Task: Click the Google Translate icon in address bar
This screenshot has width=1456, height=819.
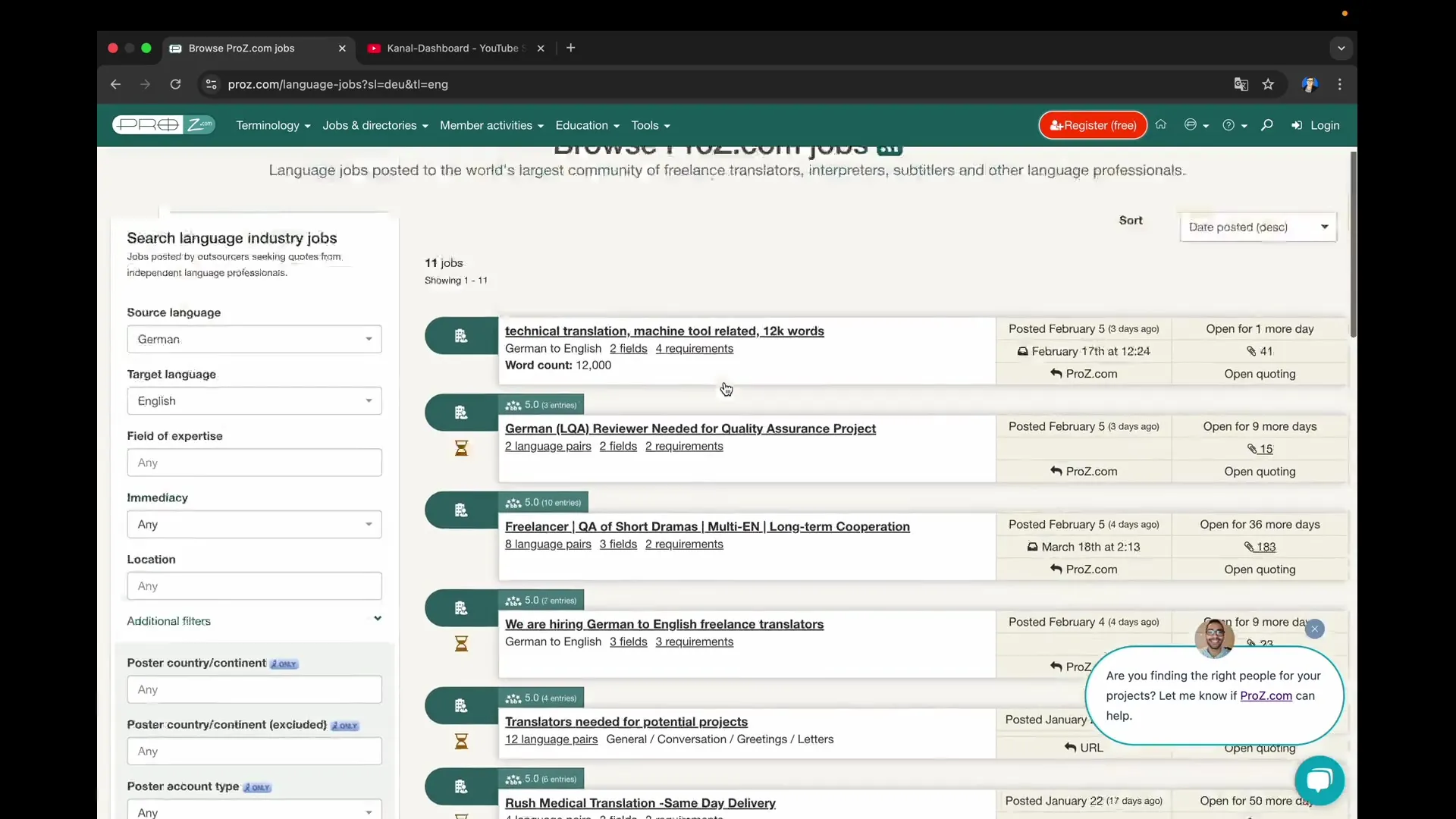Action: 1241,84
